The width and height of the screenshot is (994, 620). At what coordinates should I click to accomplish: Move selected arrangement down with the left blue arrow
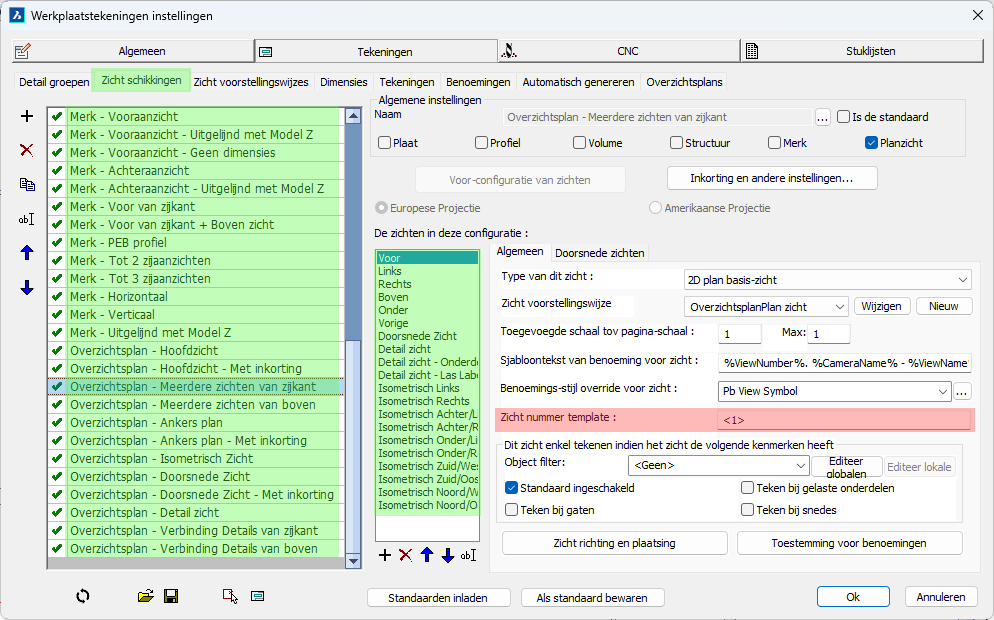click(x=27, y=288)
